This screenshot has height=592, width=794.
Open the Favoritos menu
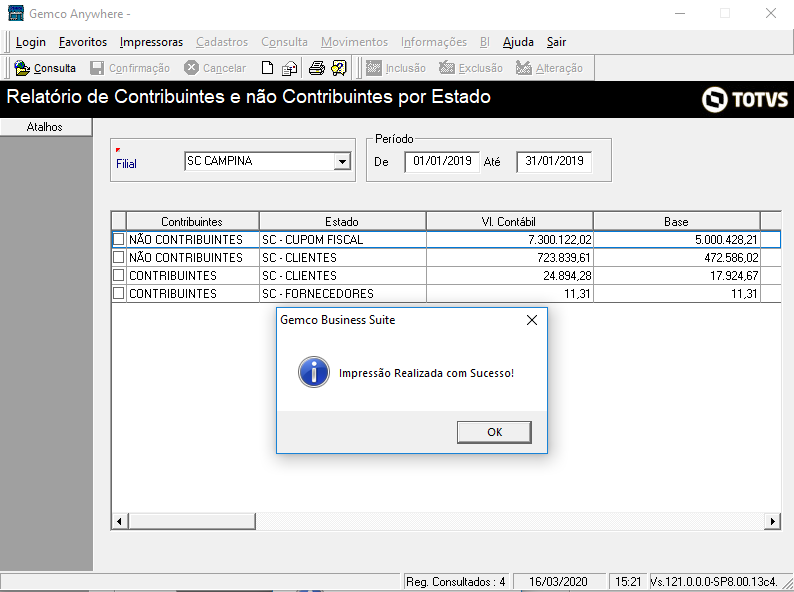coord(83,42)
